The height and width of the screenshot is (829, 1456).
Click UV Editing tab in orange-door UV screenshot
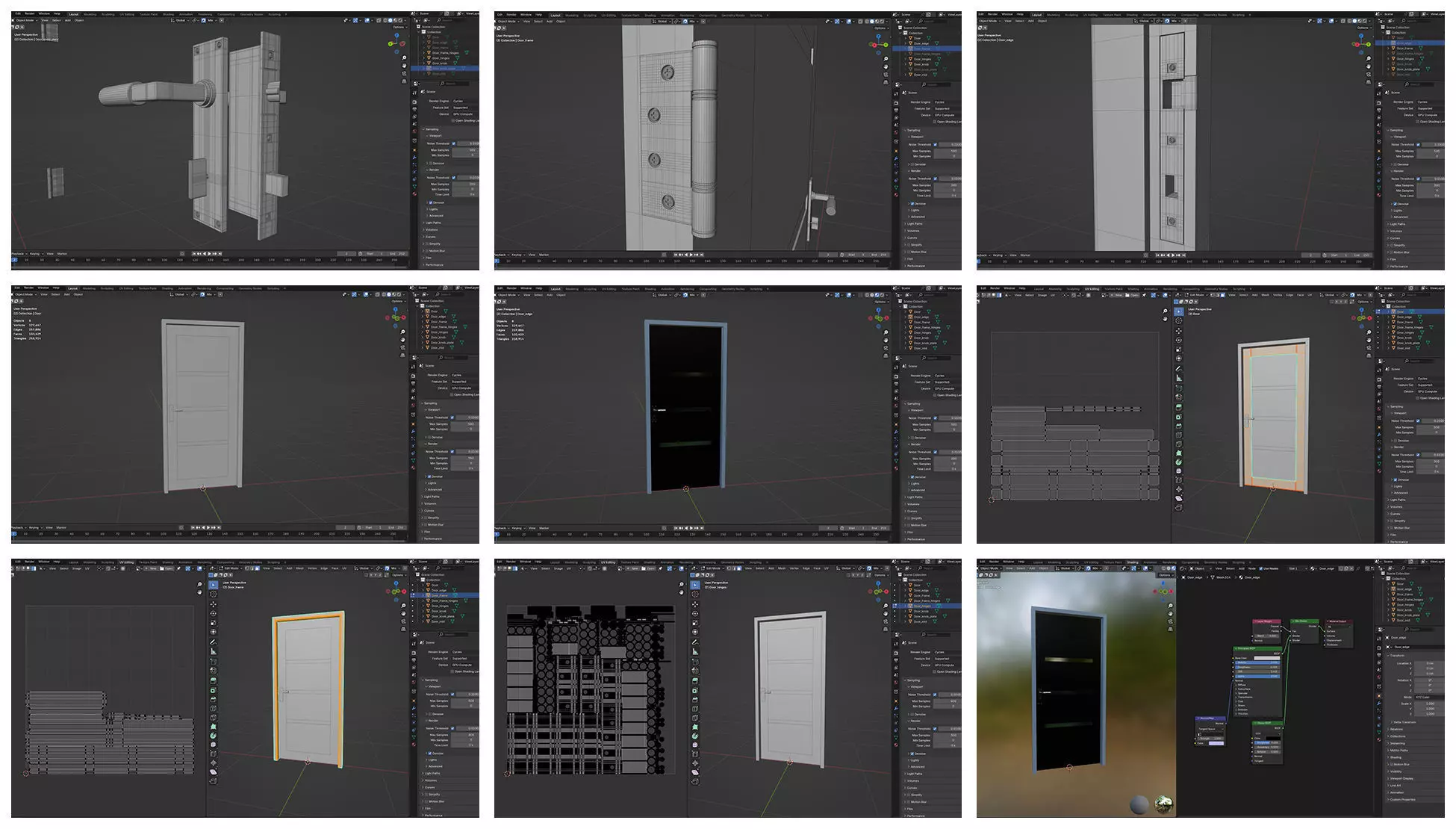click(1092, 289)
